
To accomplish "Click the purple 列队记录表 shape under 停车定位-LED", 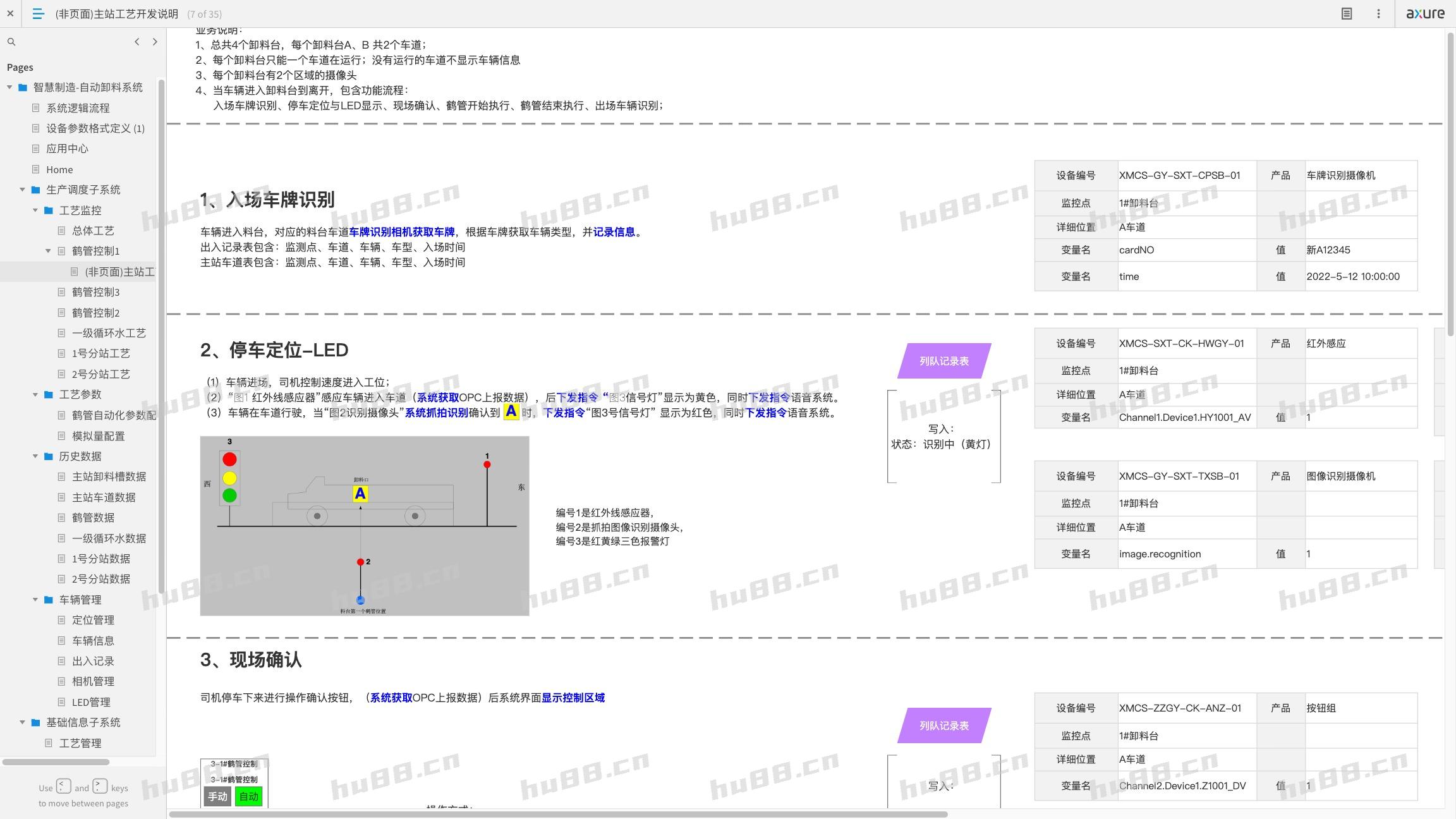I will (x=943, y=361).
